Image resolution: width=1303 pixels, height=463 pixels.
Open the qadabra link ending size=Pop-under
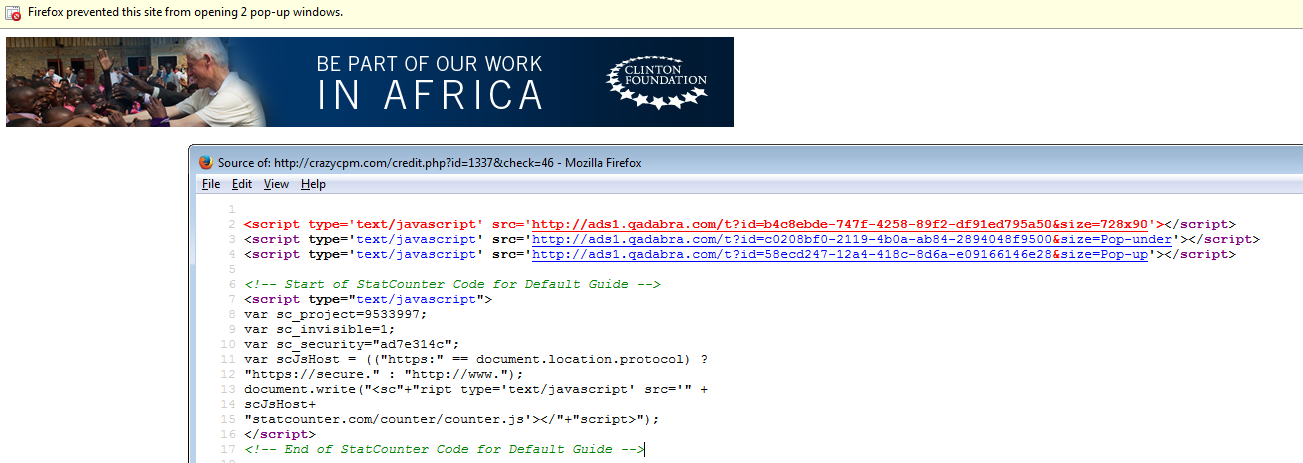(852, 239)
